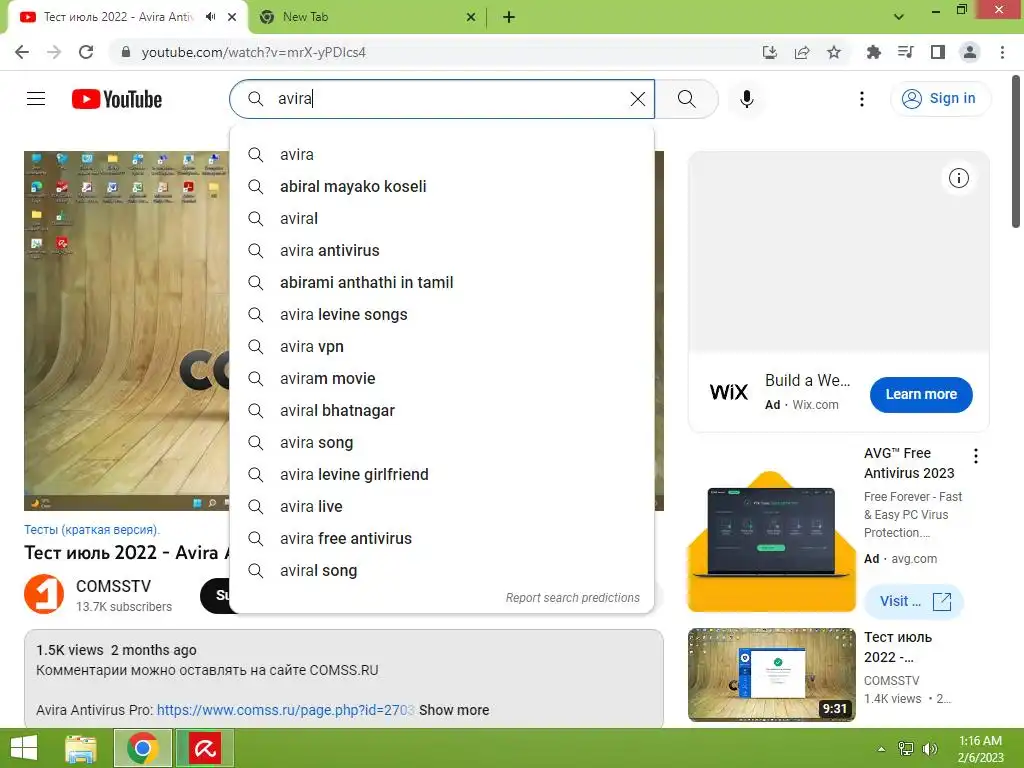
Task: Open Avira from the taskbar
Action: point(205,748)
